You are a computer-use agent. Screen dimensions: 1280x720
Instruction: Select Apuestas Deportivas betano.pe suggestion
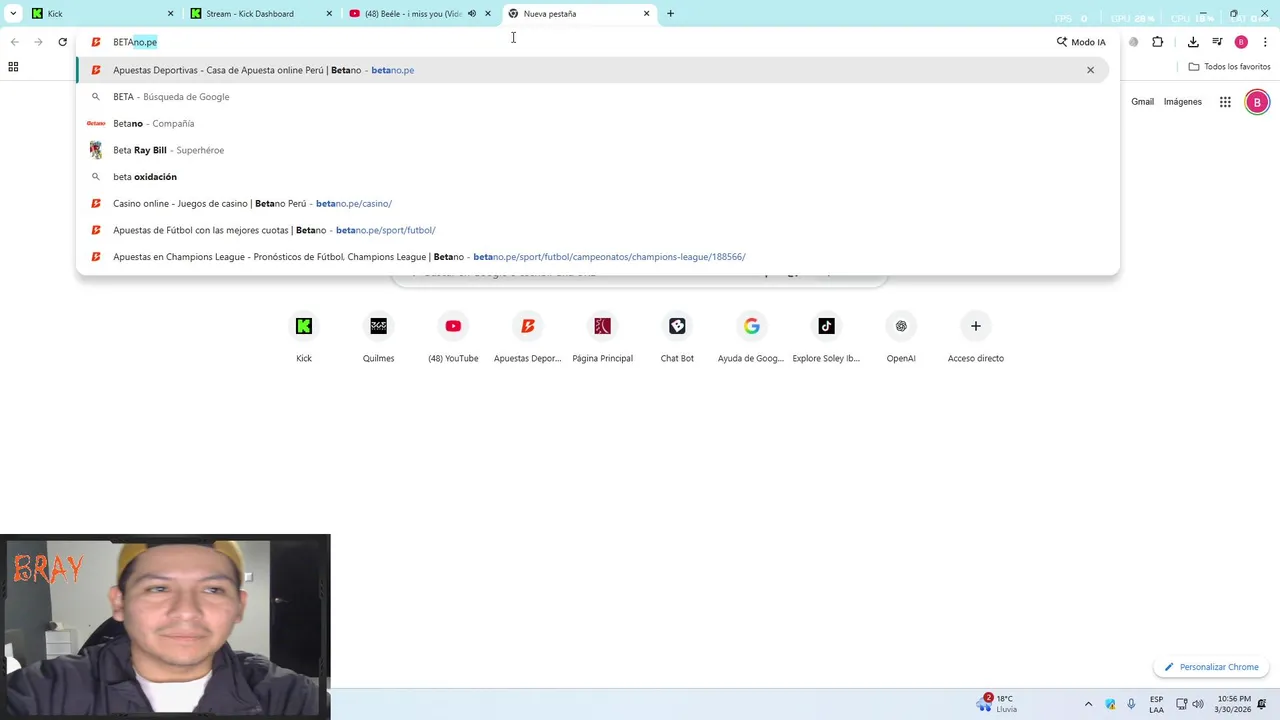(592, 70)
